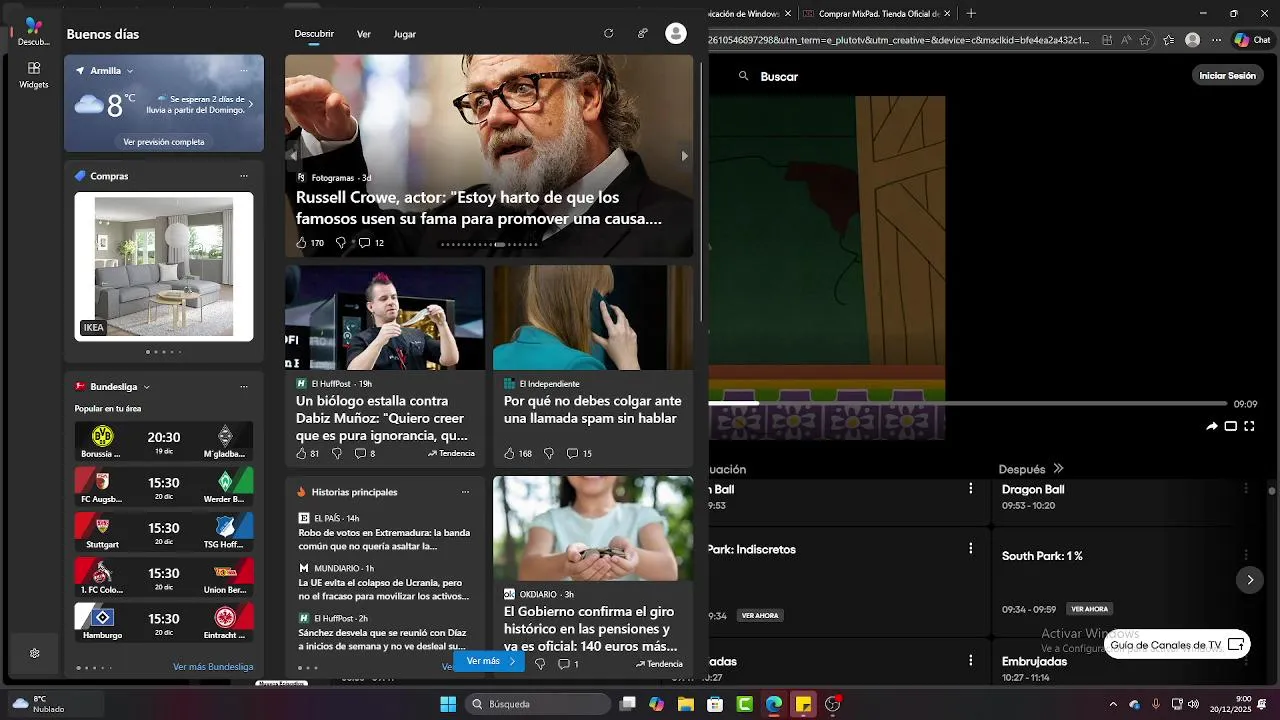Screen dimensions: 1280x720
Task: Open Ver más Bundesliga link
Action: coord(213,667)
